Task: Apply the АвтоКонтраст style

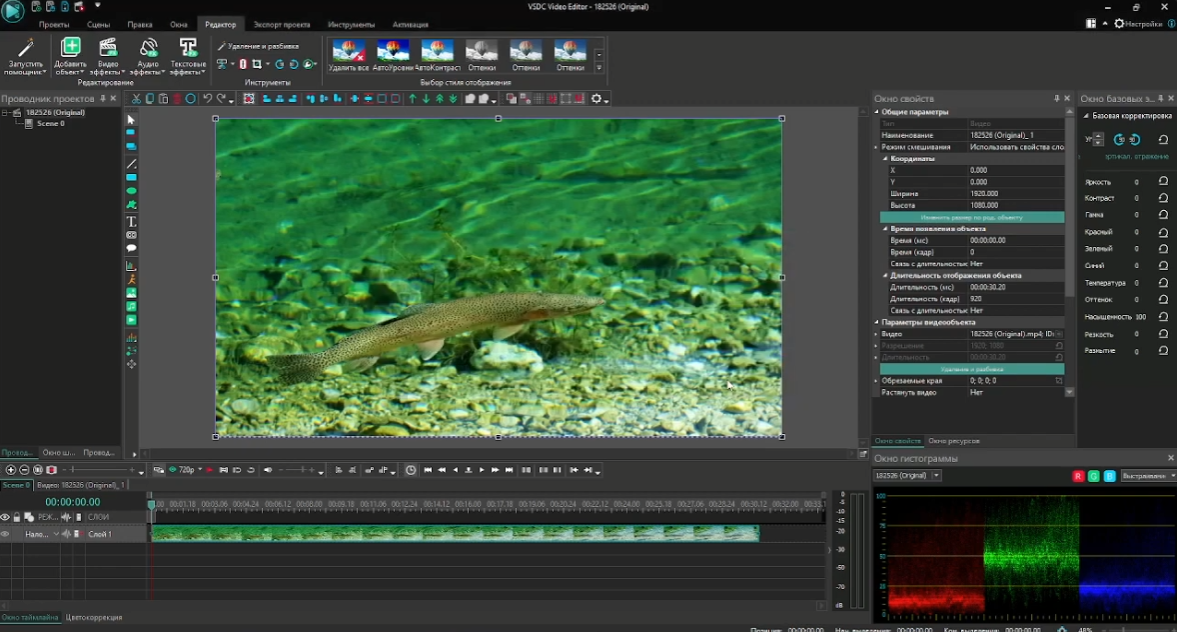Action: tap(437, 56)
